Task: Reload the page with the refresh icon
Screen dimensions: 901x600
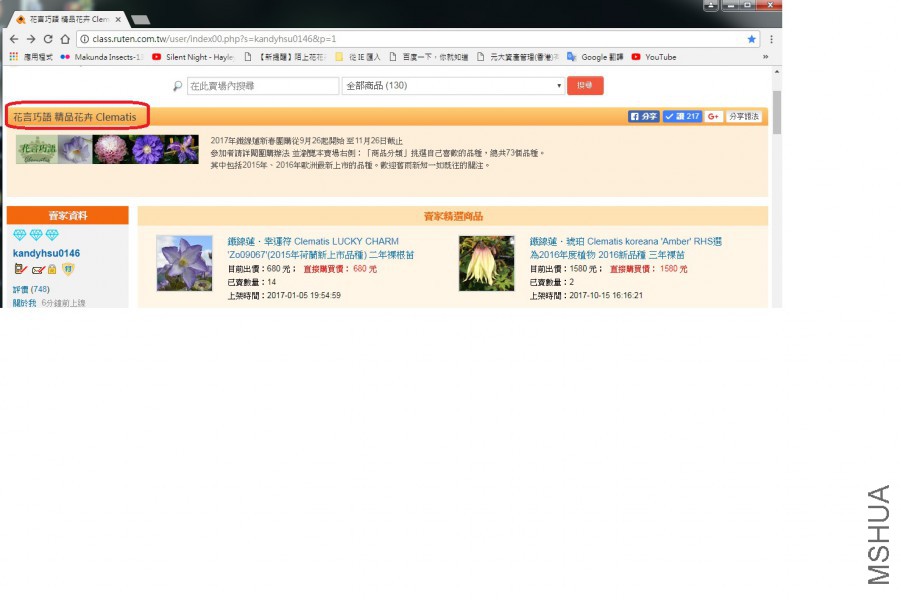Action: pyautogui.click(x=47, y=39)
